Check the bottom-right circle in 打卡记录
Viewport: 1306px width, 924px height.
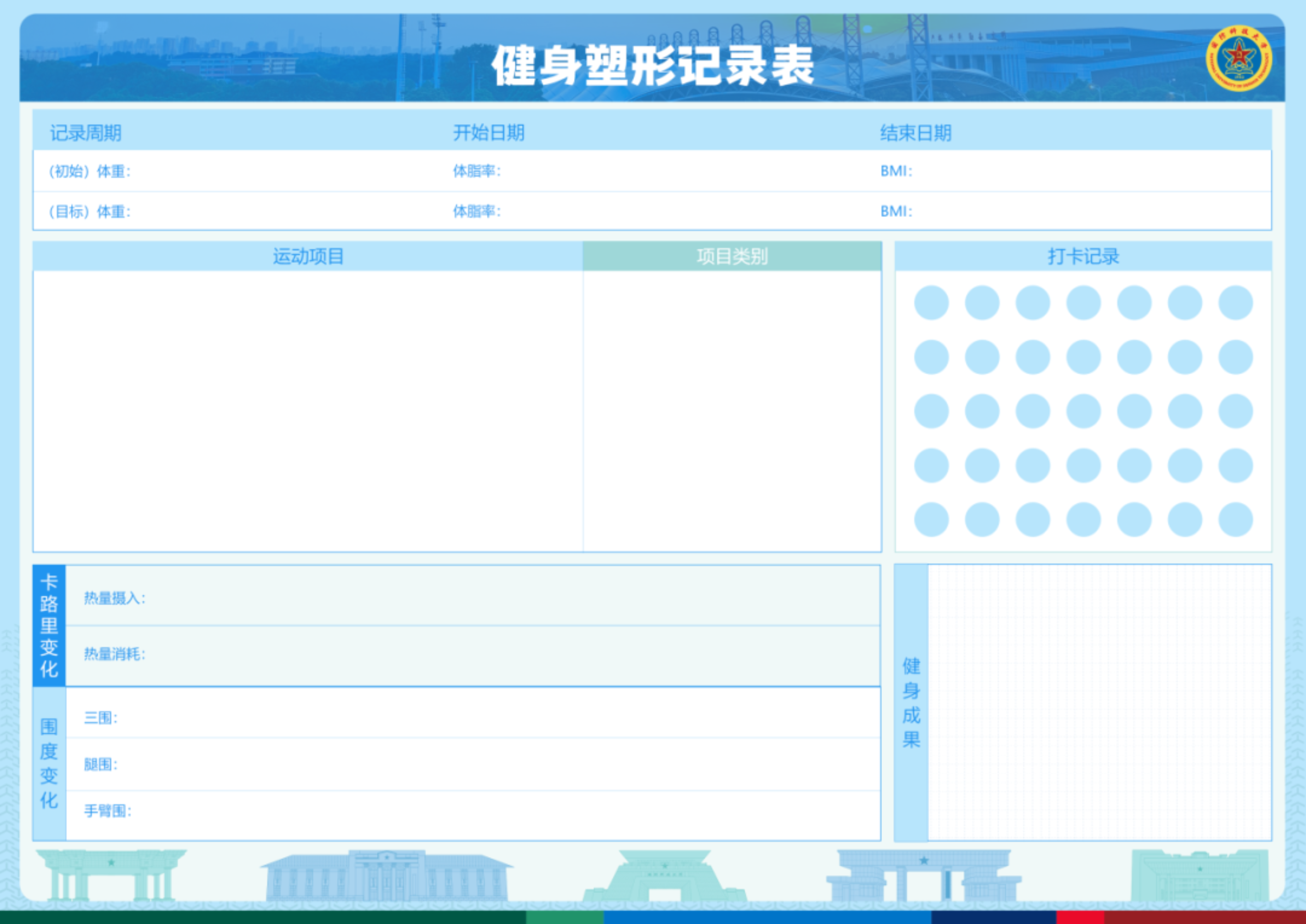(x=1236, y=520)
